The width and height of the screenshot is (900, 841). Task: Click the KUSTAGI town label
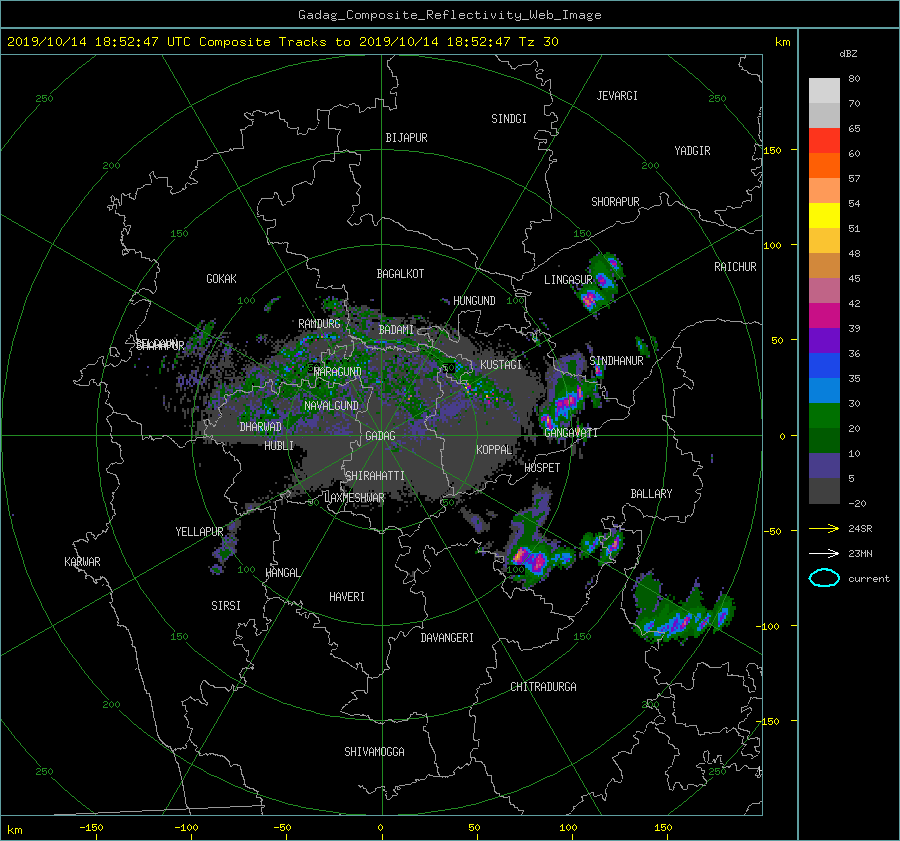(x=501, y=365)
